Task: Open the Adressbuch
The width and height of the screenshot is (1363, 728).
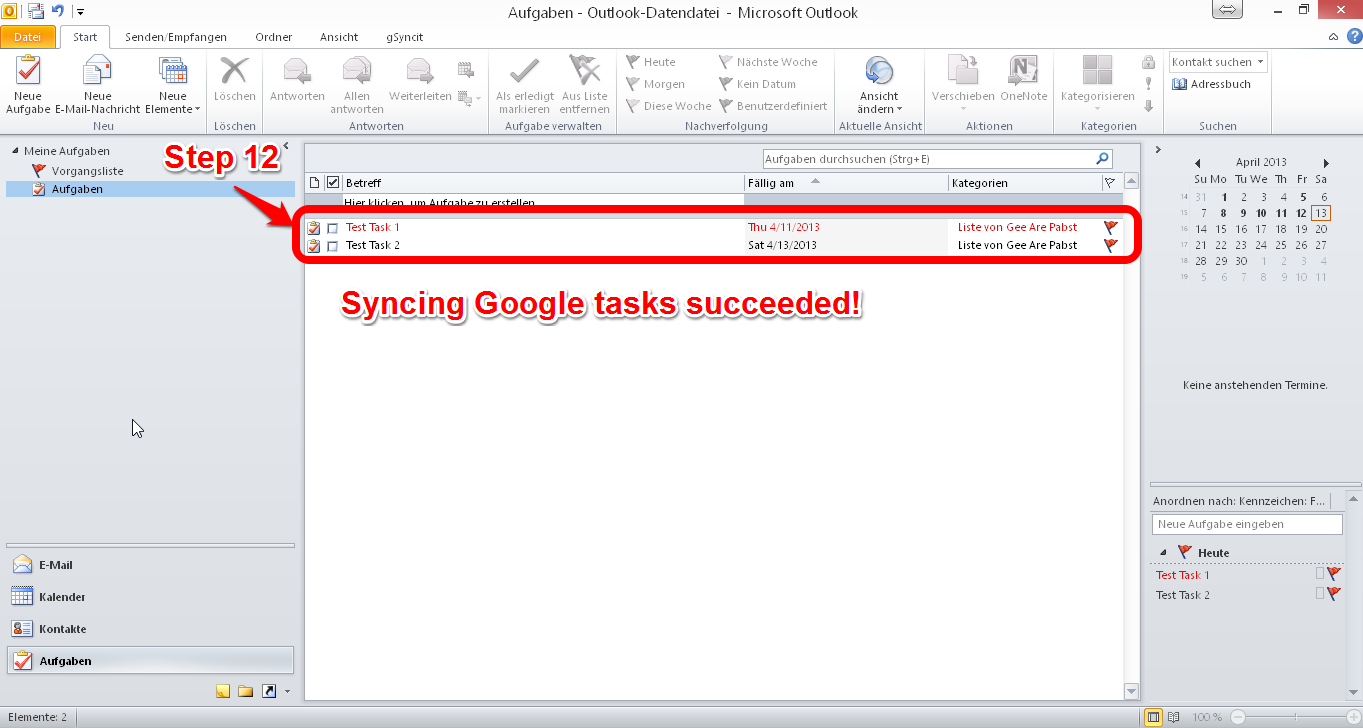Action: click(1211, 85)
